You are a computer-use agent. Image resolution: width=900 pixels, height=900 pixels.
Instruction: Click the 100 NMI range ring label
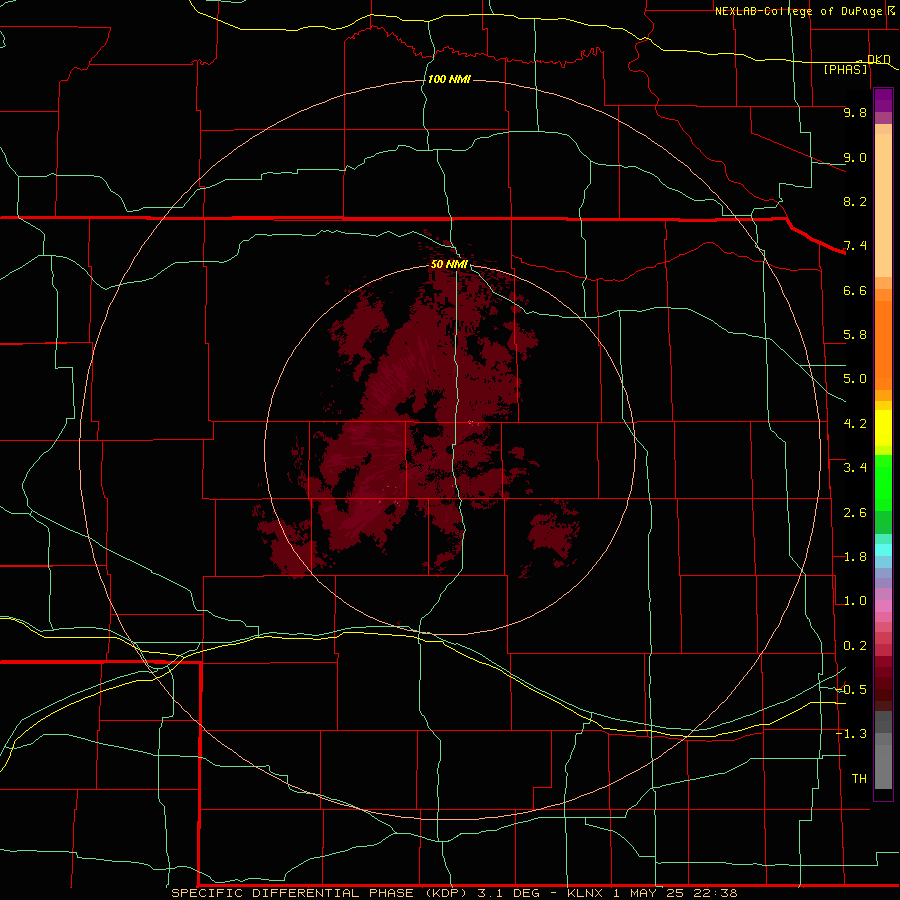coord(449,79)
